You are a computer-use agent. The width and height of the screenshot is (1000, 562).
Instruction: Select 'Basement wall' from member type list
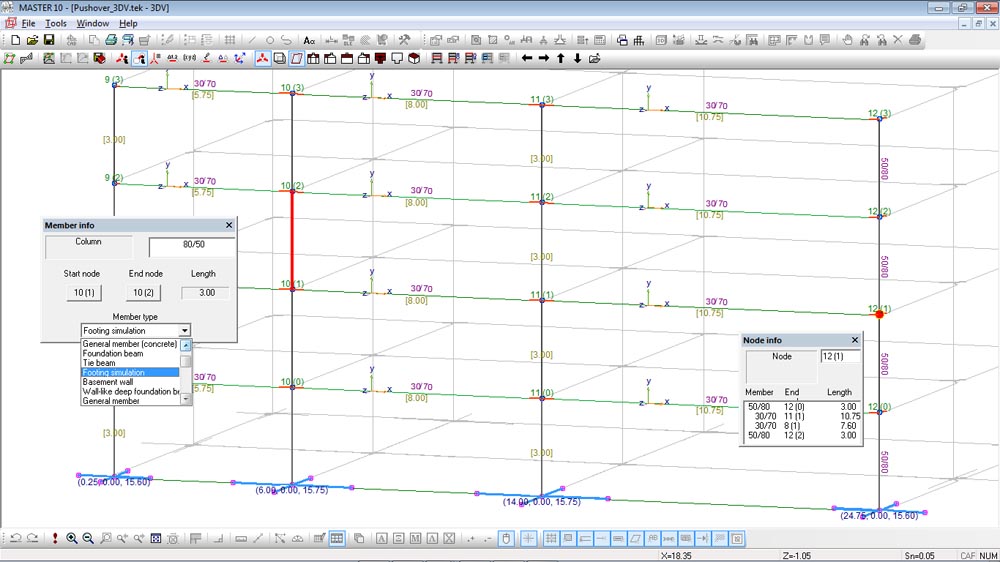pos(130,382)
